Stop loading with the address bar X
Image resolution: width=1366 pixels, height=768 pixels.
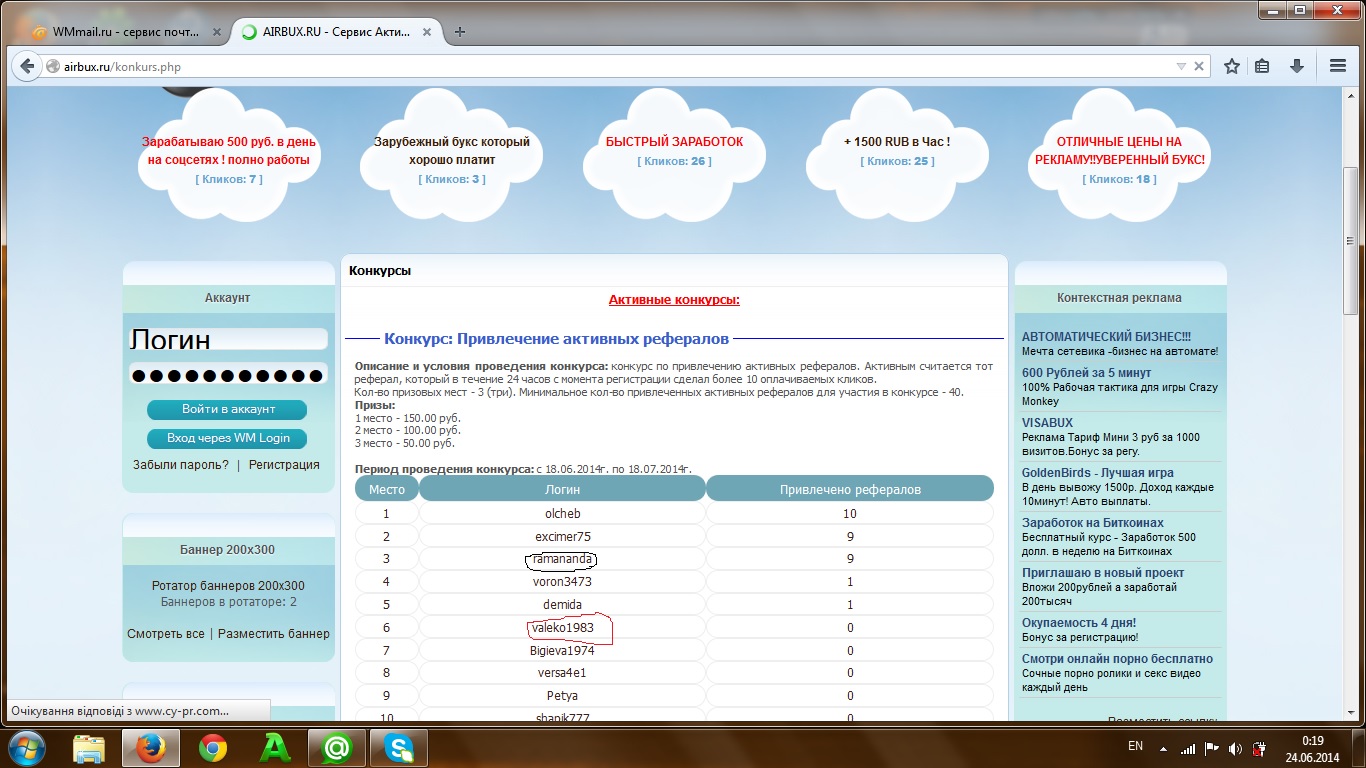point(1200,67)
